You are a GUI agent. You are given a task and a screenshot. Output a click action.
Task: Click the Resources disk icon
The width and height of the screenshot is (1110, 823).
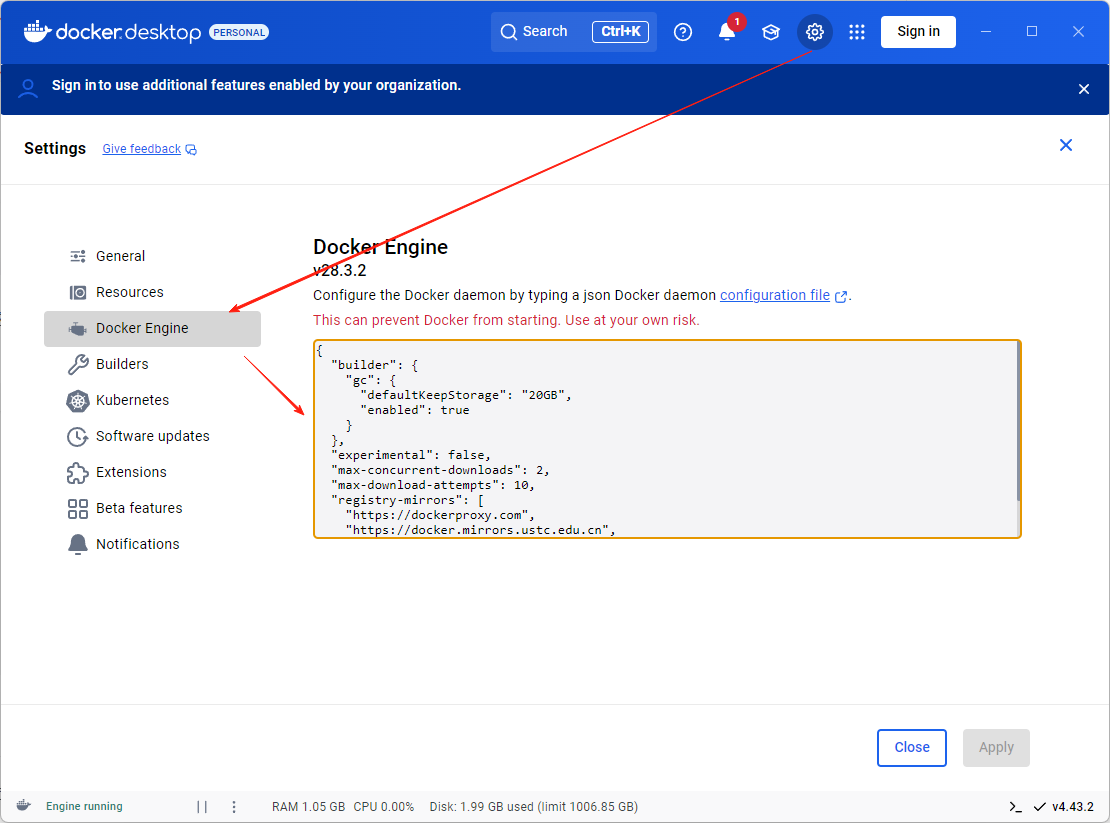coord(78,292)
